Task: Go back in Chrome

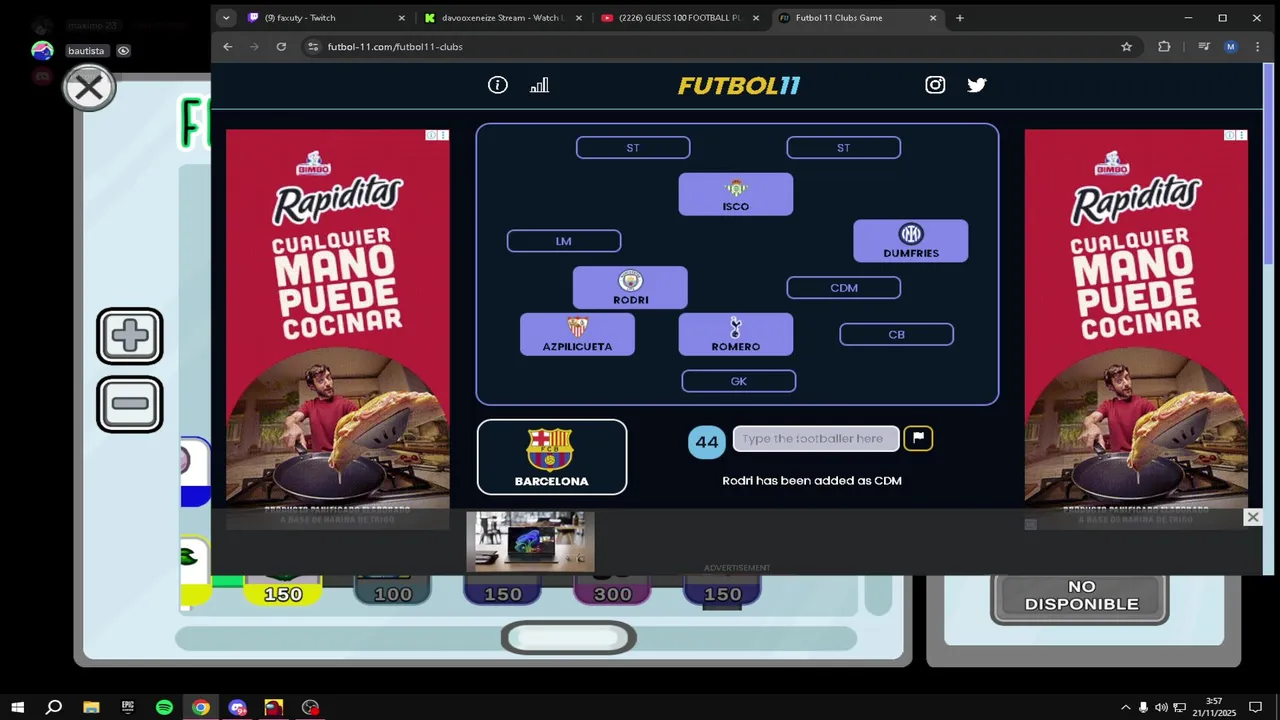Action: (x=228, y=47)
